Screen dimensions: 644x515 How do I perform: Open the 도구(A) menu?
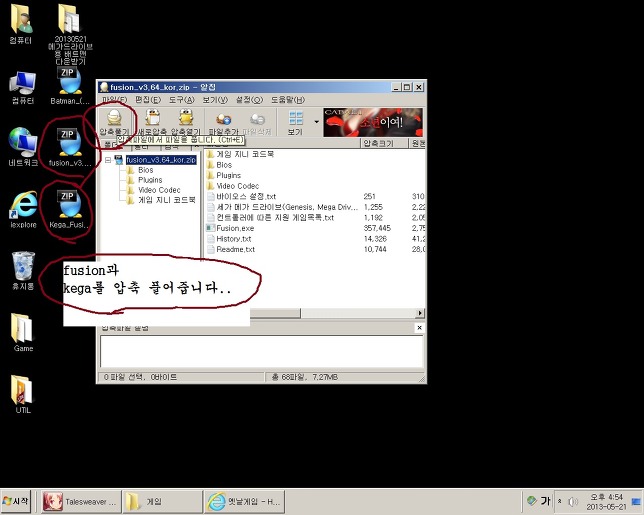tap(181, 100)
